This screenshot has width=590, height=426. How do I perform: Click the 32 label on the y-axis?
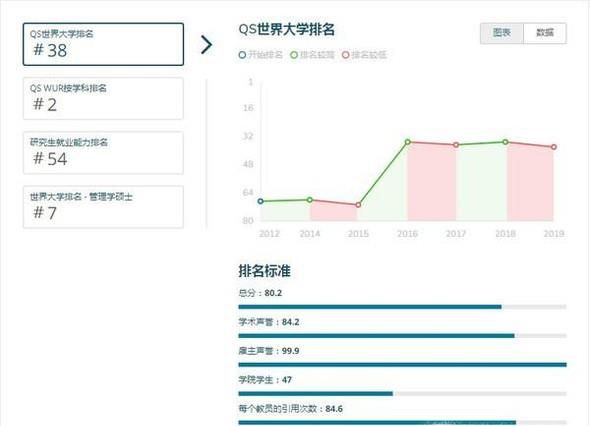click(x=248, y=136)
